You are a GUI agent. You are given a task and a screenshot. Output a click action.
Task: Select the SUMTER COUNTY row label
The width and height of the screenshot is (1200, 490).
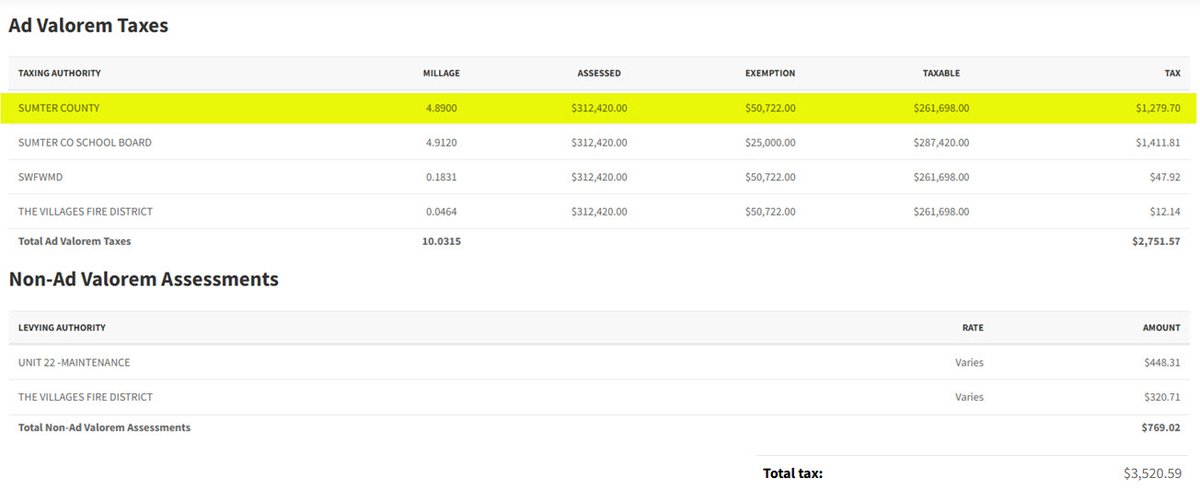[59, 108]
